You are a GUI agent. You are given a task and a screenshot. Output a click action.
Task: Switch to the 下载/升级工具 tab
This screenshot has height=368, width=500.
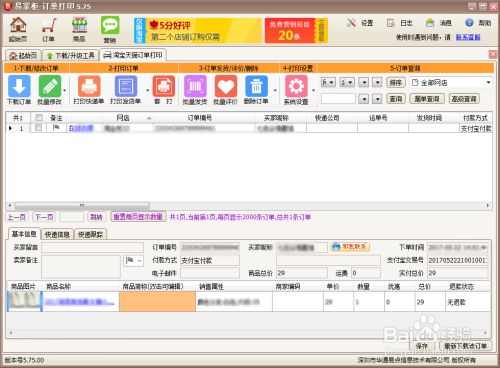70,55
